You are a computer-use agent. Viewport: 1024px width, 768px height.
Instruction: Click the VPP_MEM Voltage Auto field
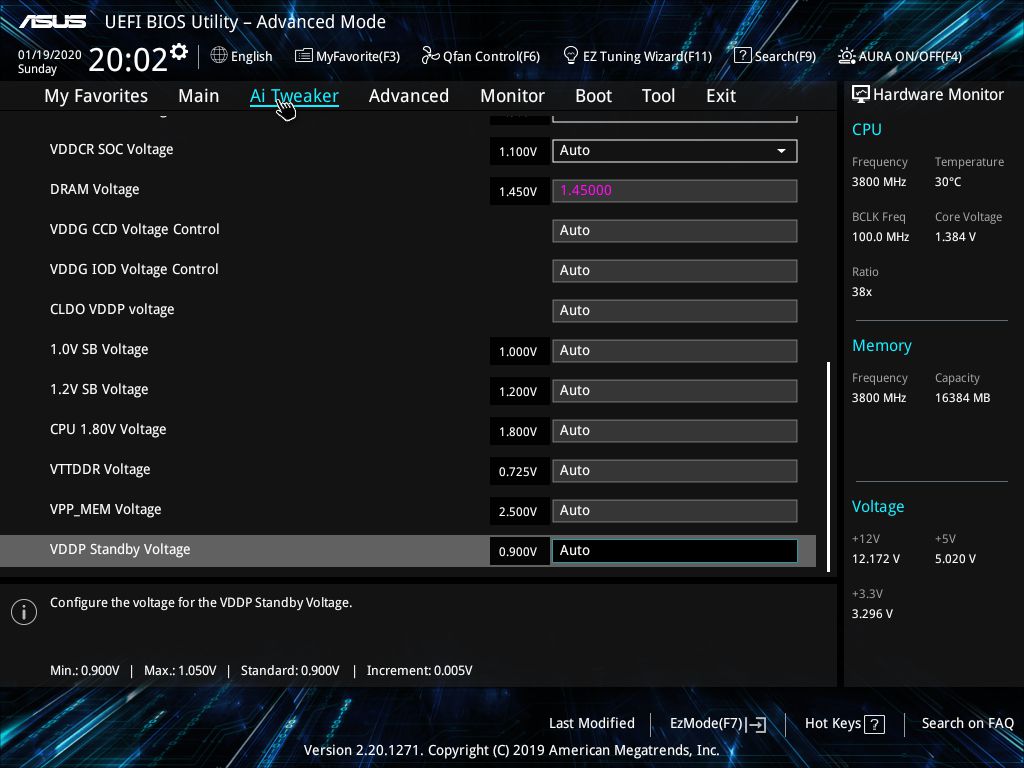[675, 511]
